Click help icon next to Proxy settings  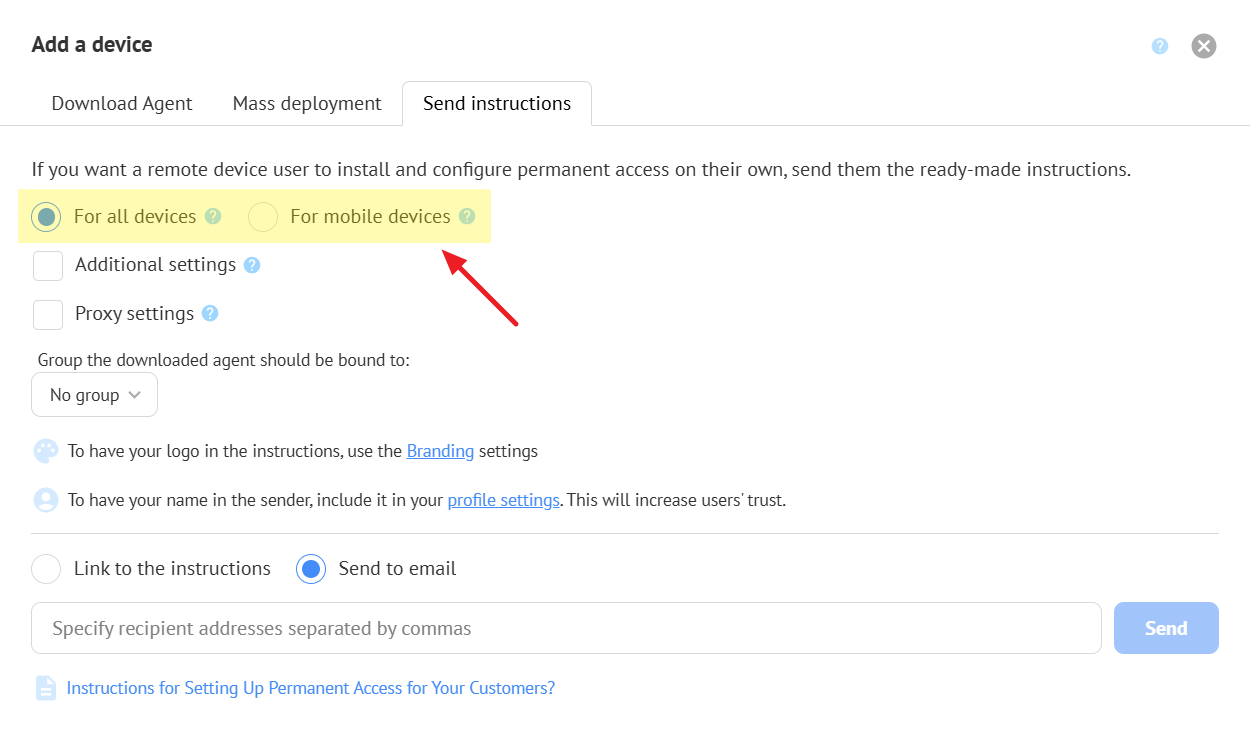(210, 314)
